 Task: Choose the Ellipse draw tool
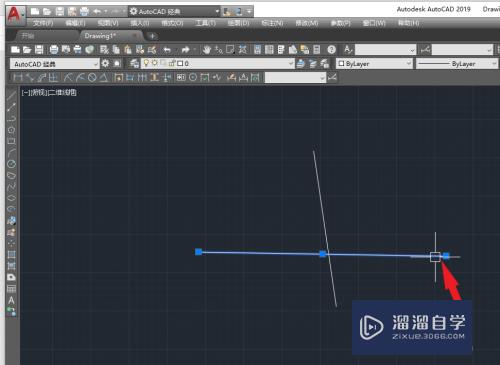(x=11, y=198)
